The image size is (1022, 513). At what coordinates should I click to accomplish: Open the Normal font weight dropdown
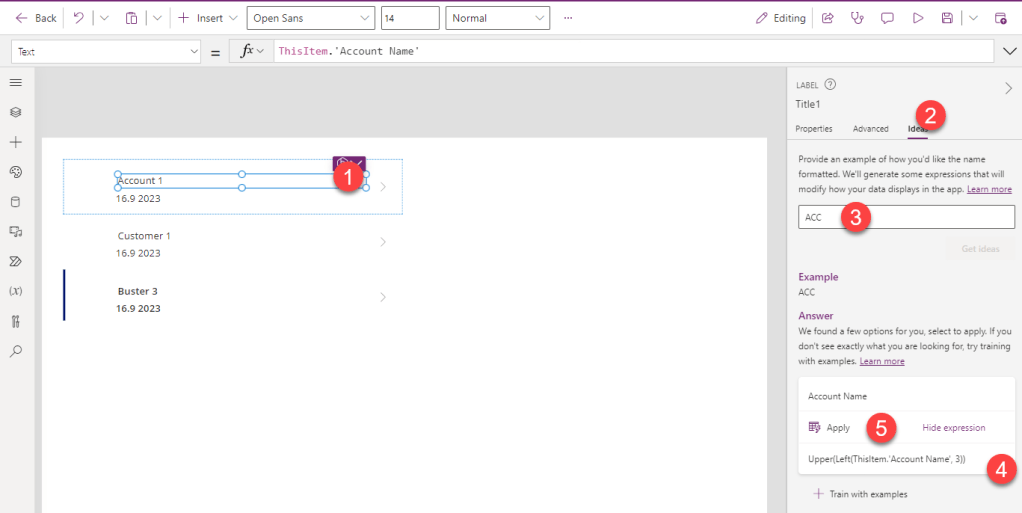tap(497, 18)
